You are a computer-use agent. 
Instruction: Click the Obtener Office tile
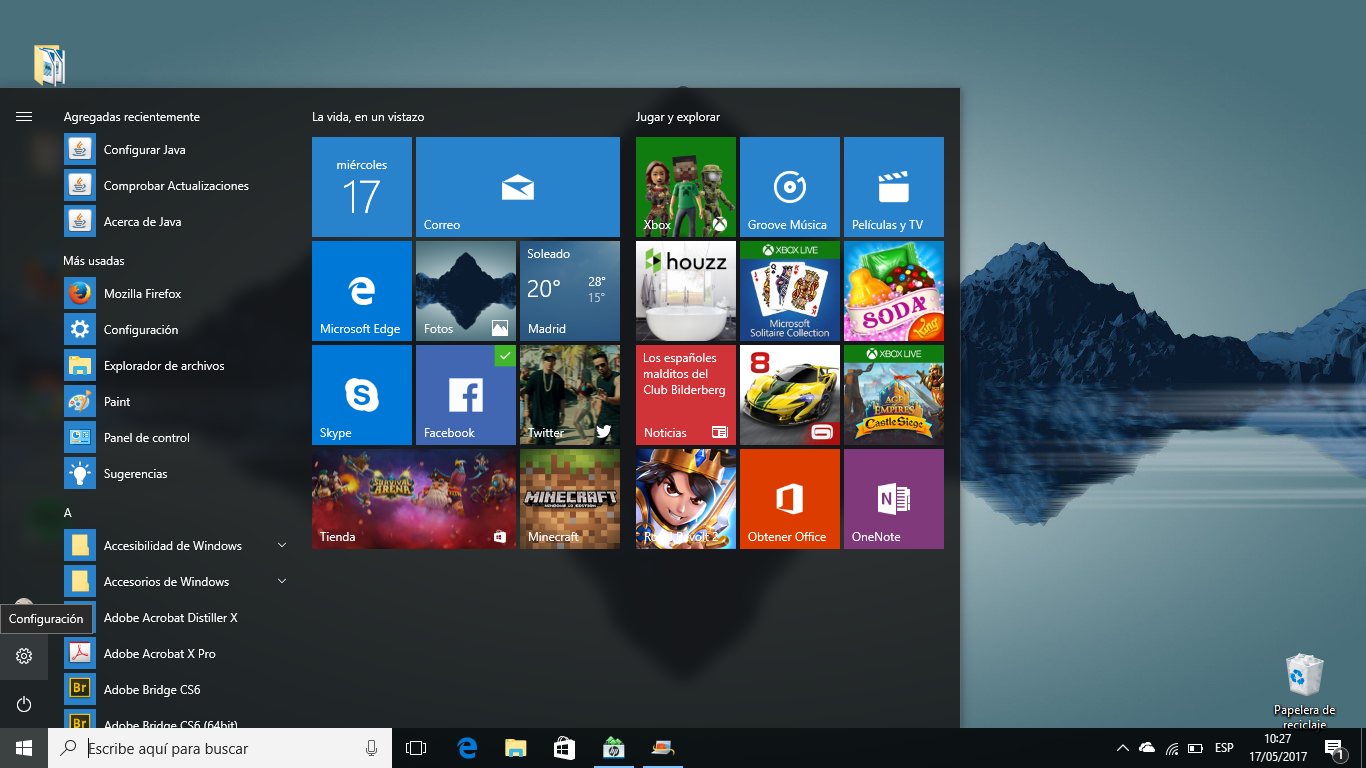click(789, 498)
